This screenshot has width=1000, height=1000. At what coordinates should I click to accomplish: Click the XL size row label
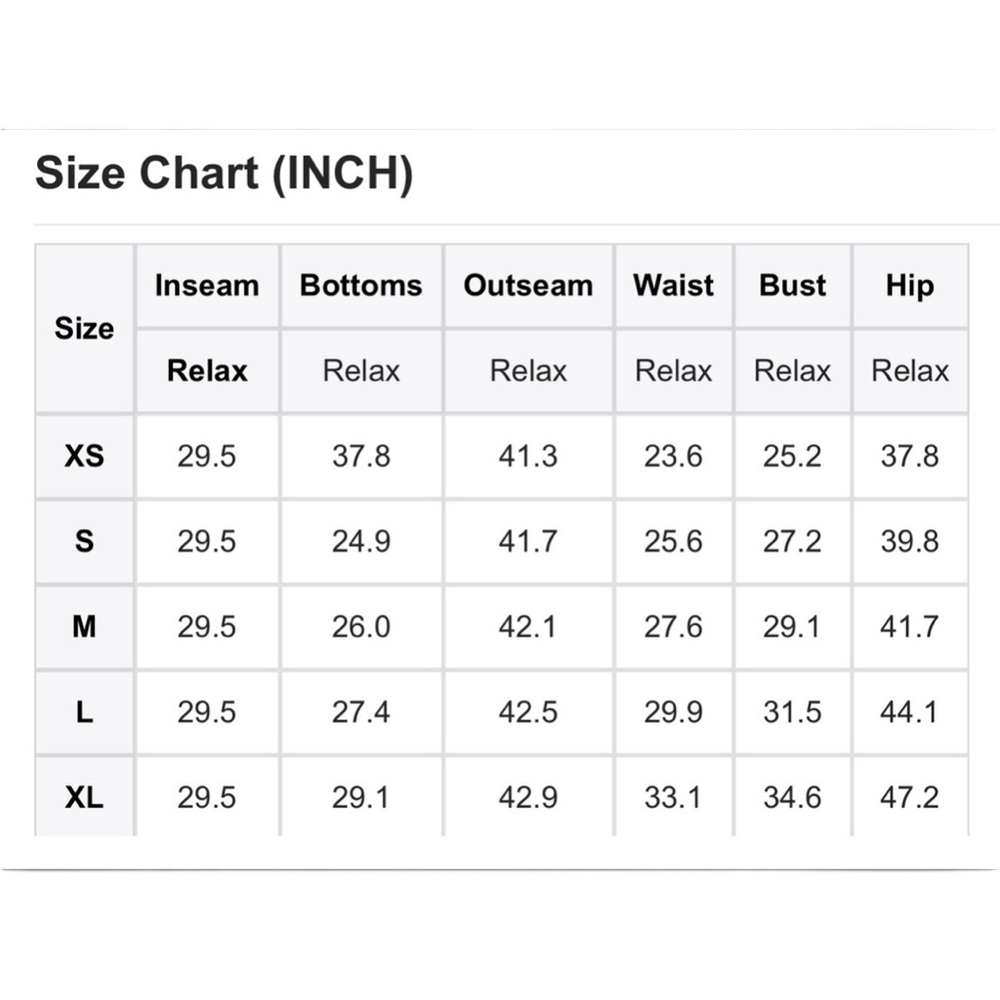[x=84, y=797]
